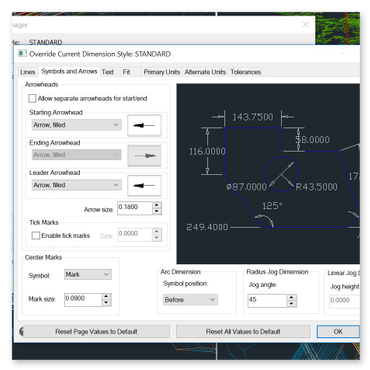Click the Linear Jog height field
The width and height of the screenshot is (370, 370).
click(x=344, y=301)
